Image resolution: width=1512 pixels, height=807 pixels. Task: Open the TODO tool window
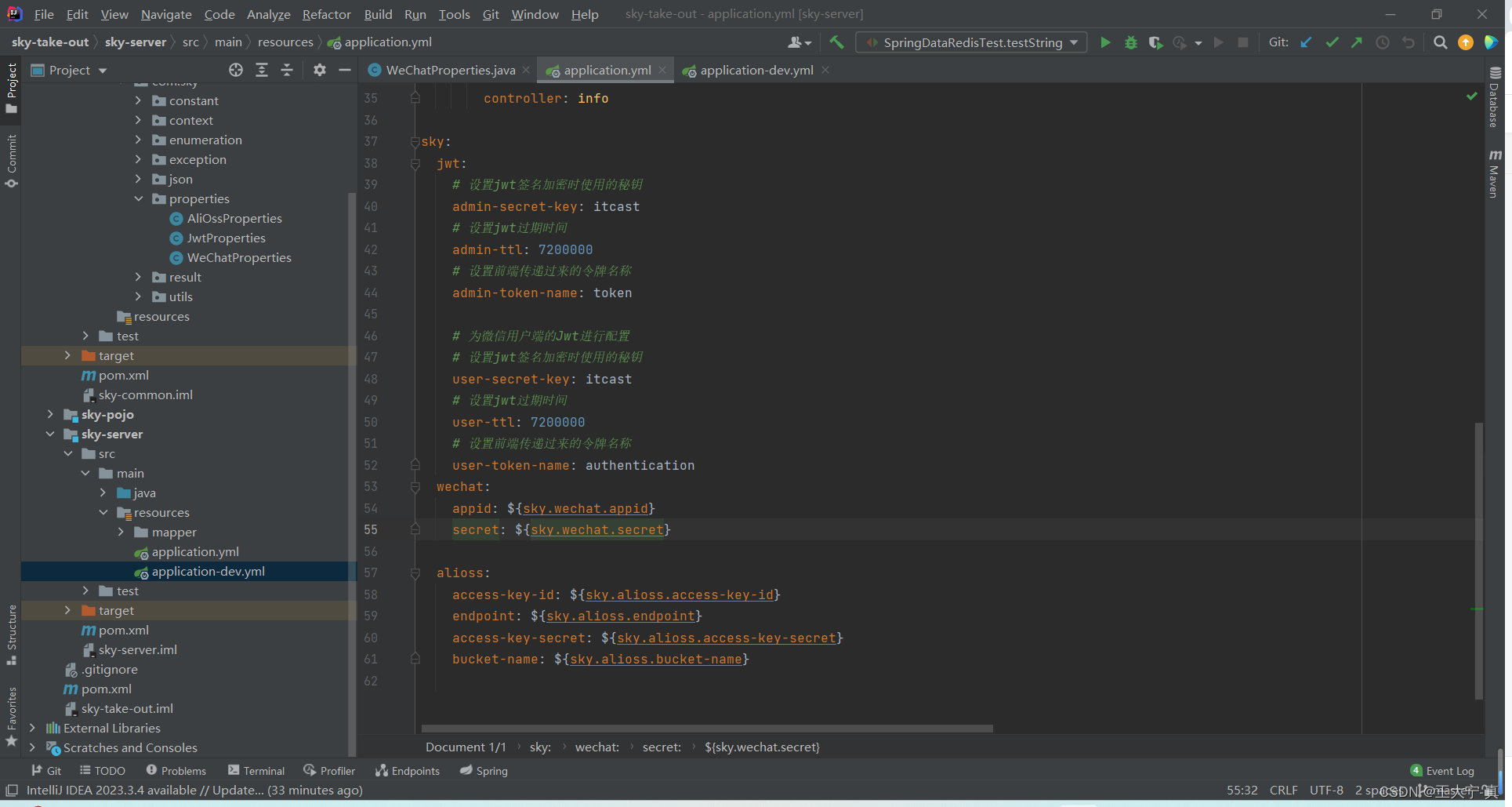coord(103,771)
